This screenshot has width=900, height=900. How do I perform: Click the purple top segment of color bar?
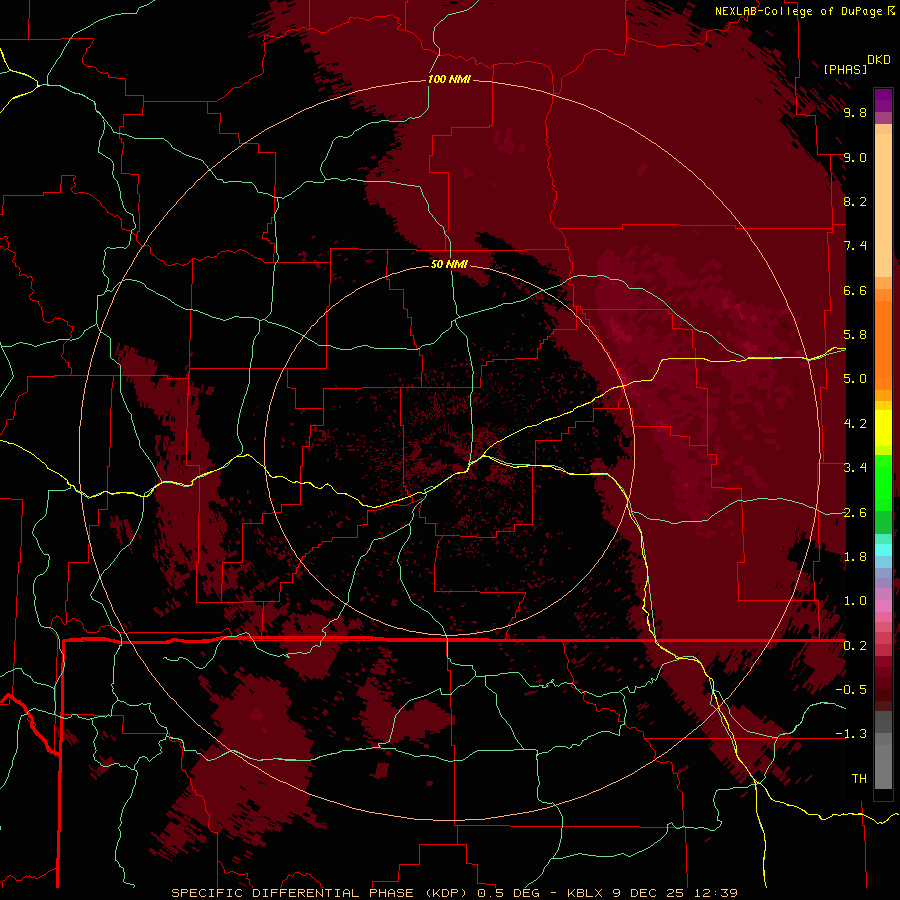click(883, 100)
